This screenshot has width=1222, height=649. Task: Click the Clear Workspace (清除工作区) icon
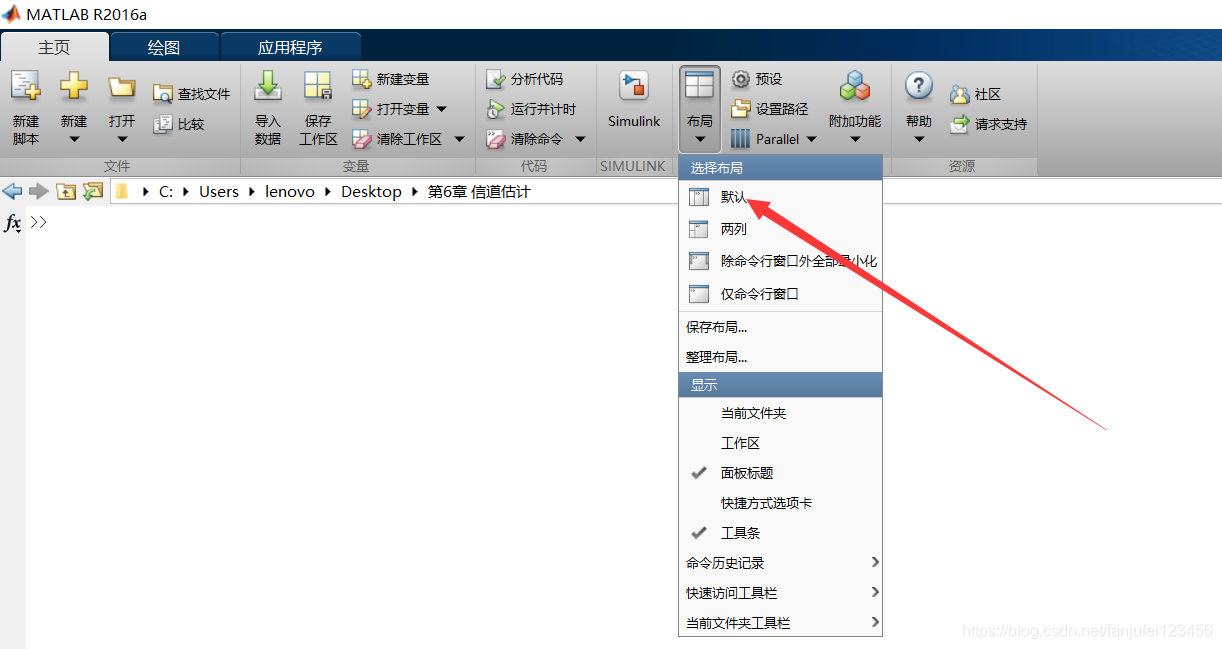pos(362,139)
